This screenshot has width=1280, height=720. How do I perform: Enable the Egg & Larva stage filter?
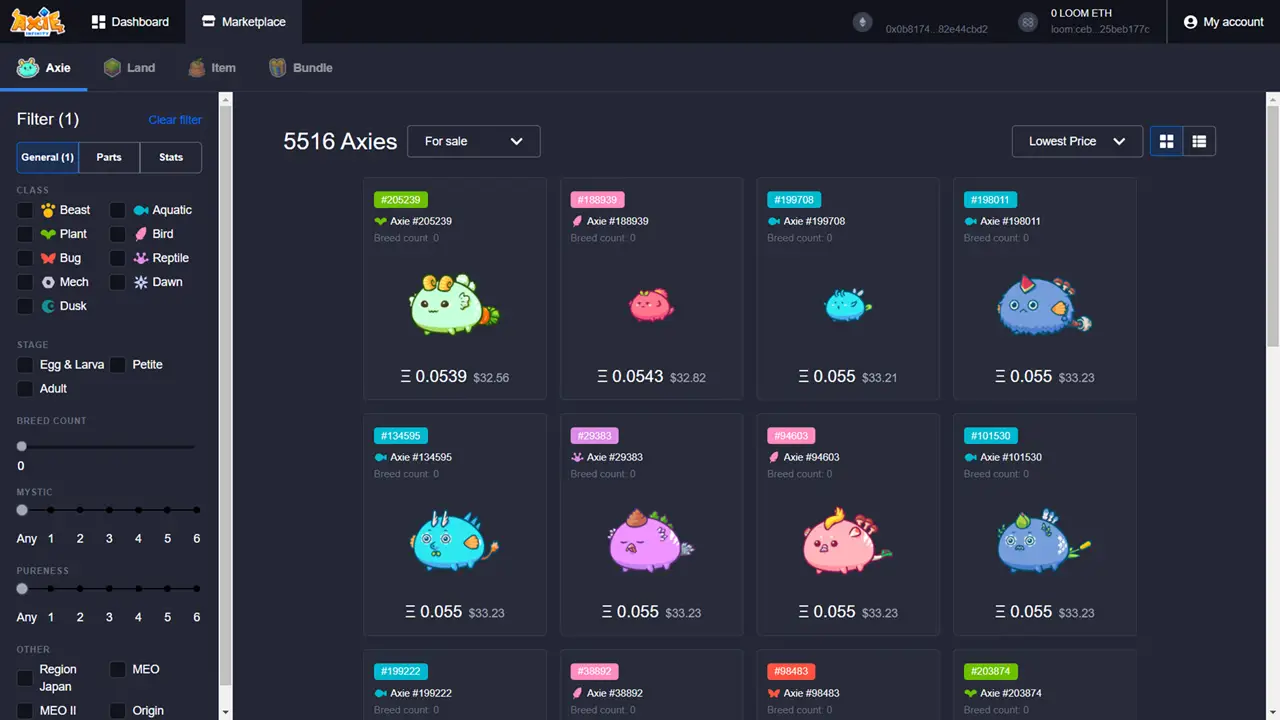pyautogui.click(x=25, y=365)
